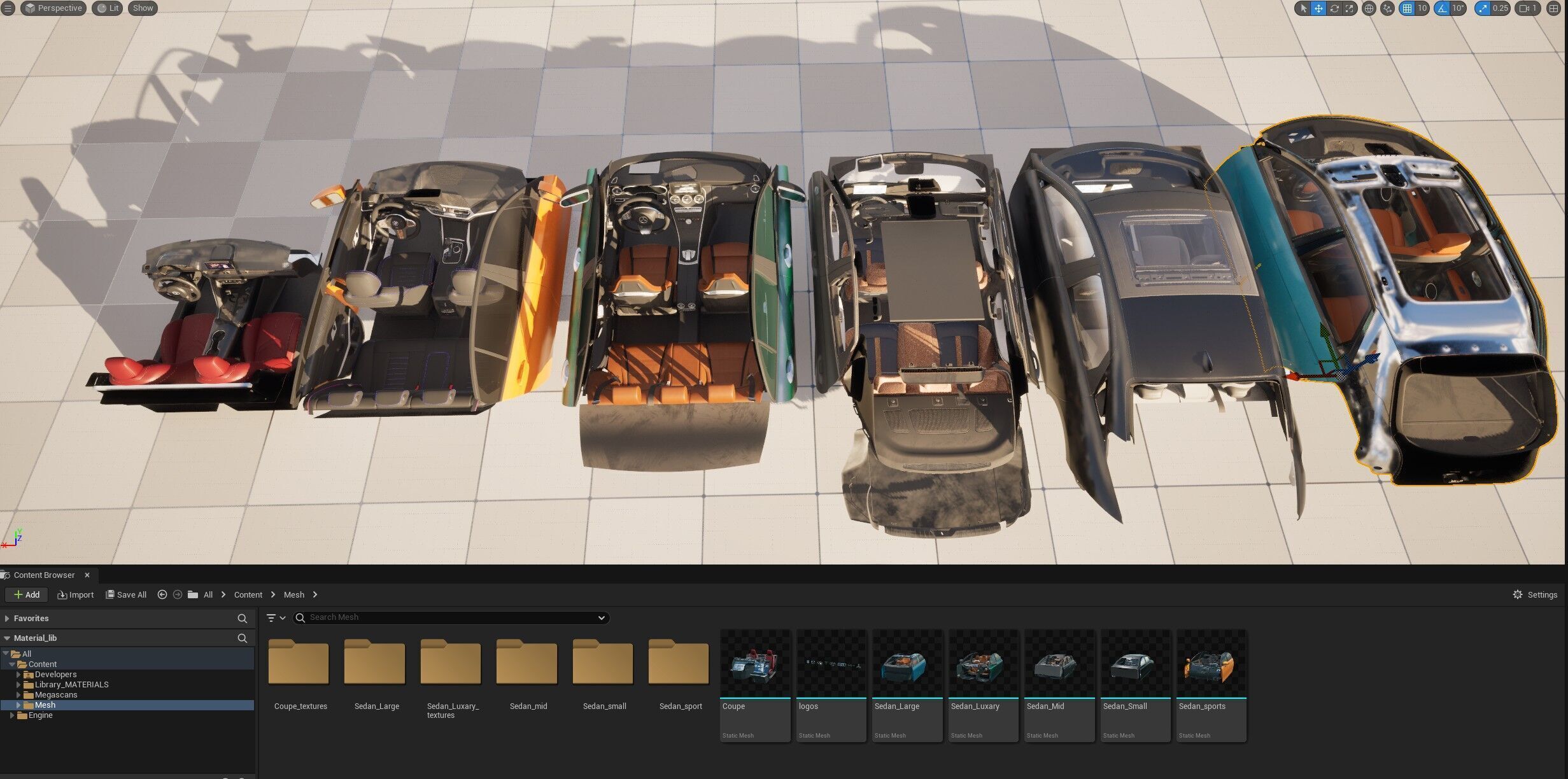Navigate to All in the breadcrumb
This screenshot has height=779, width=1568.
coord(208,594)
